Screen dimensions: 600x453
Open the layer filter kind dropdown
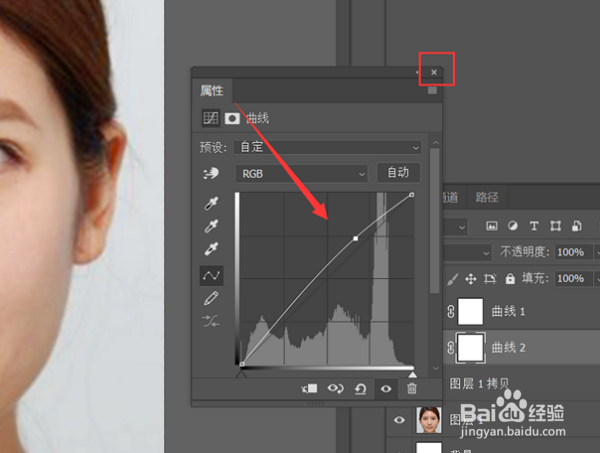click(456, 227)
